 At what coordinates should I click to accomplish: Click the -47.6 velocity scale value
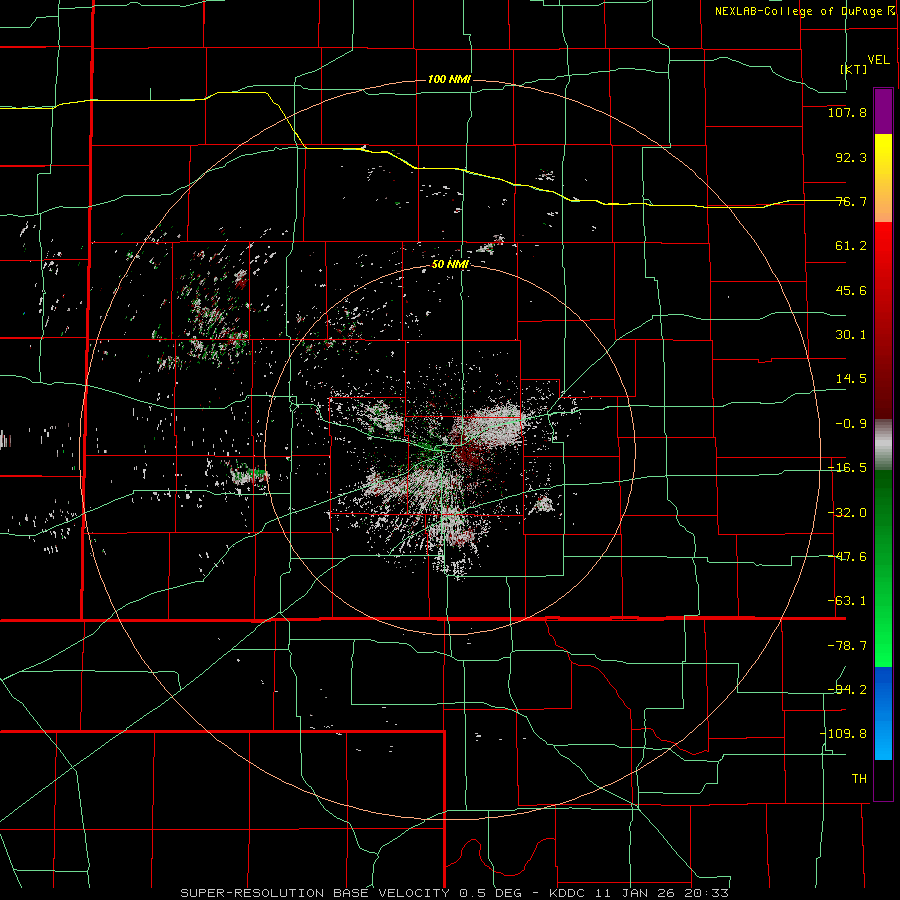tap(847, 557)
